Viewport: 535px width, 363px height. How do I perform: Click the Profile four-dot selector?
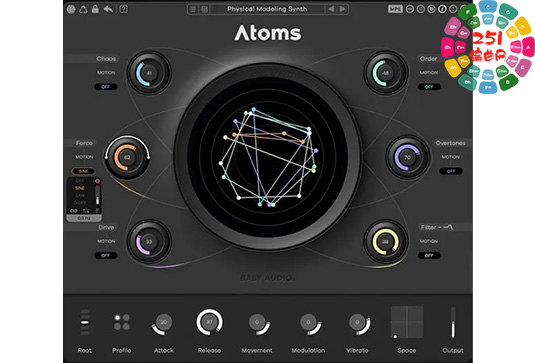[x=122, y=322]
